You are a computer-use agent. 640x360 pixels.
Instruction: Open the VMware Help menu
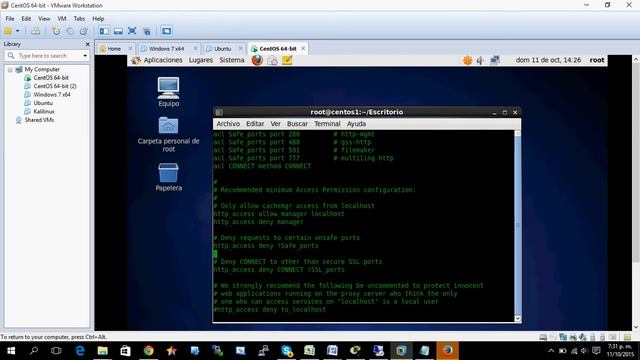[x=98, y=19]
